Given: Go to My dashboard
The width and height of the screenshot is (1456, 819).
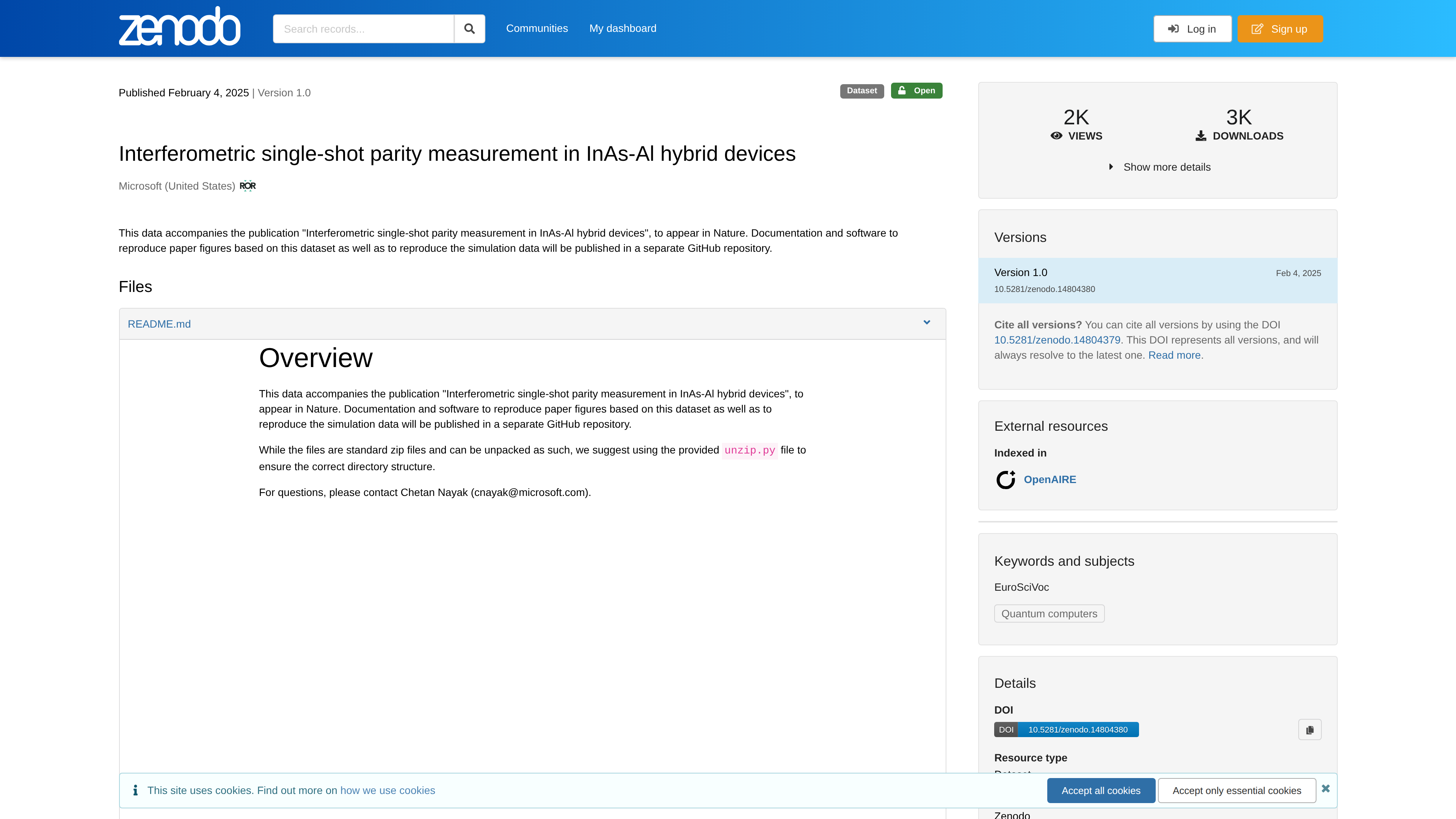Looking at the screenshot, I should pos(623,28).
